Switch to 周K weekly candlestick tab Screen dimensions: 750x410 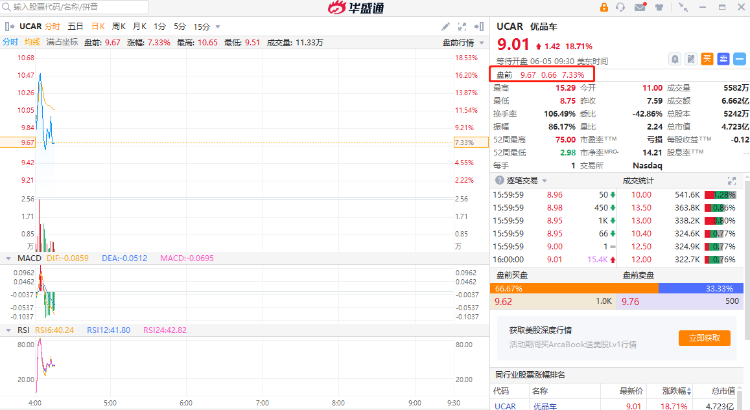119,26
